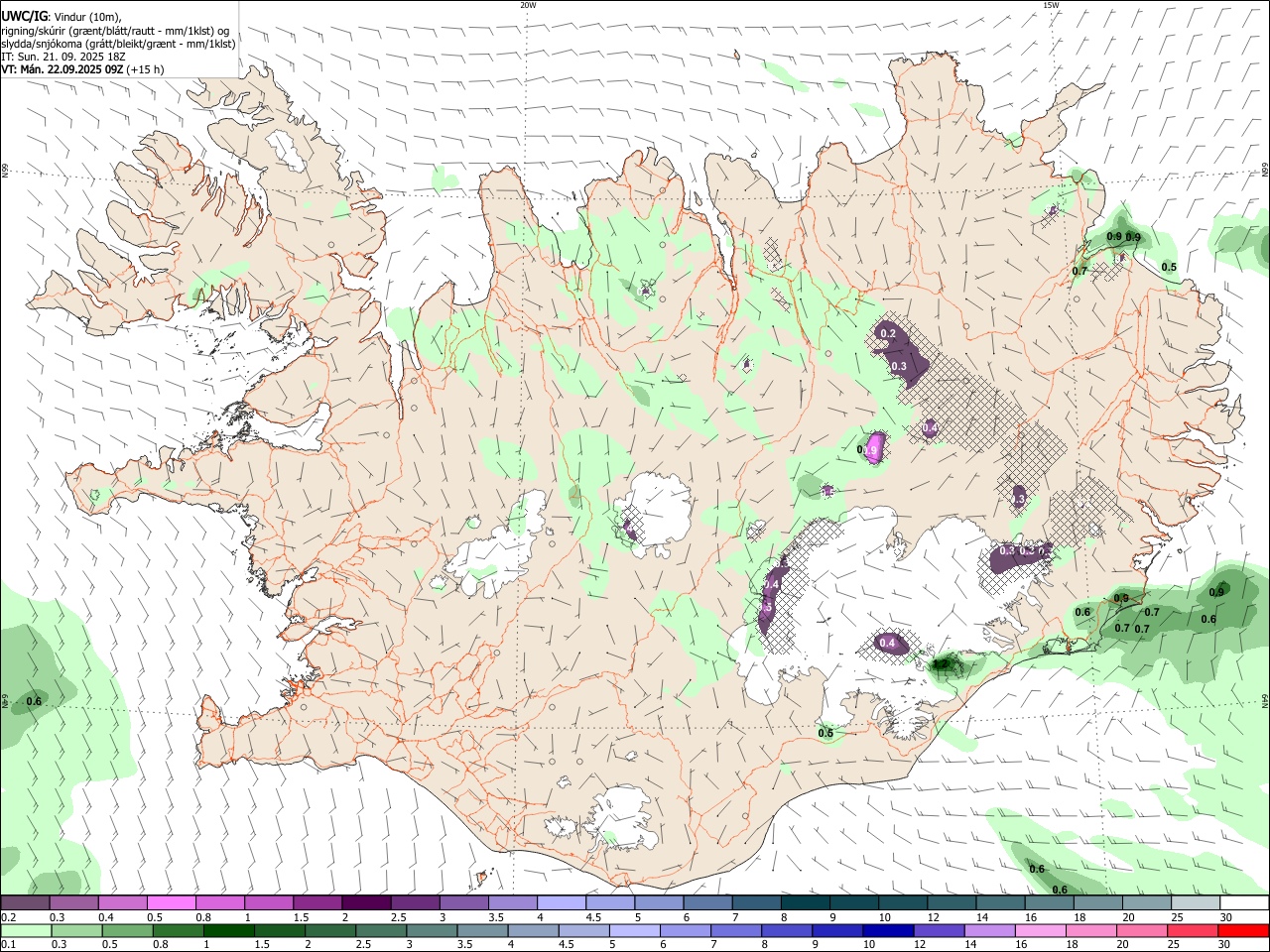This screenshot has height=952, width=1270.
Task: Select the bottom-row green swatch starting at 0.5
Action: (x=127, y=930)
